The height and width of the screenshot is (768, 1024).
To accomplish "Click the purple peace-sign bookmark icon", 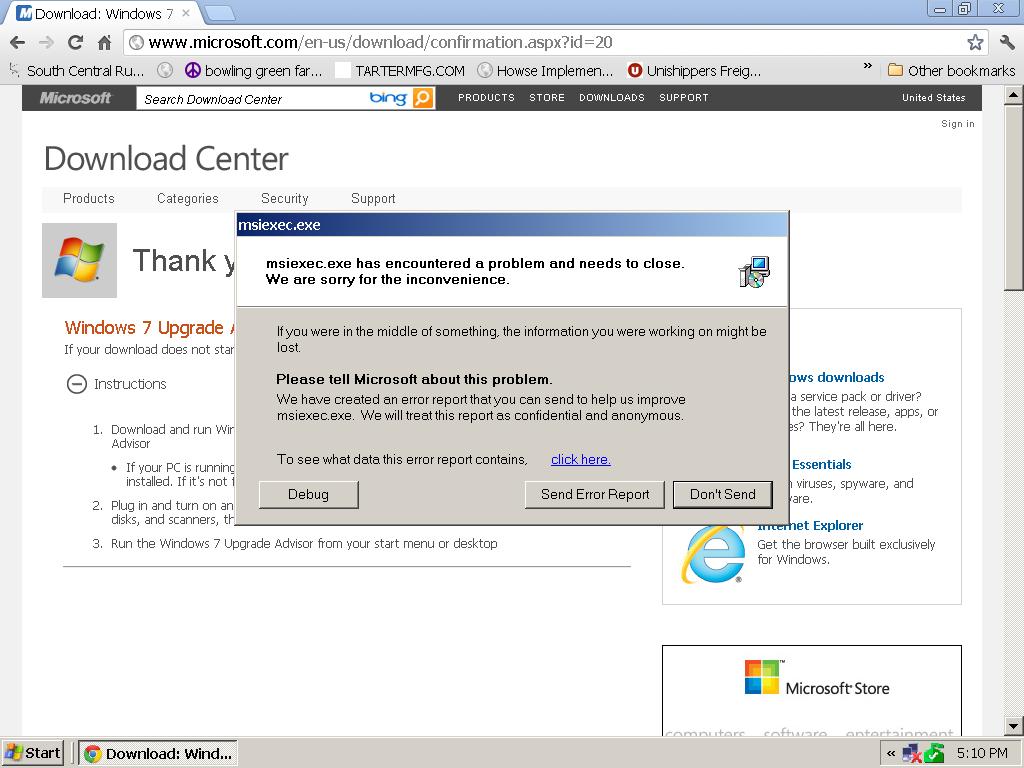I will click(x=193, y=71).
